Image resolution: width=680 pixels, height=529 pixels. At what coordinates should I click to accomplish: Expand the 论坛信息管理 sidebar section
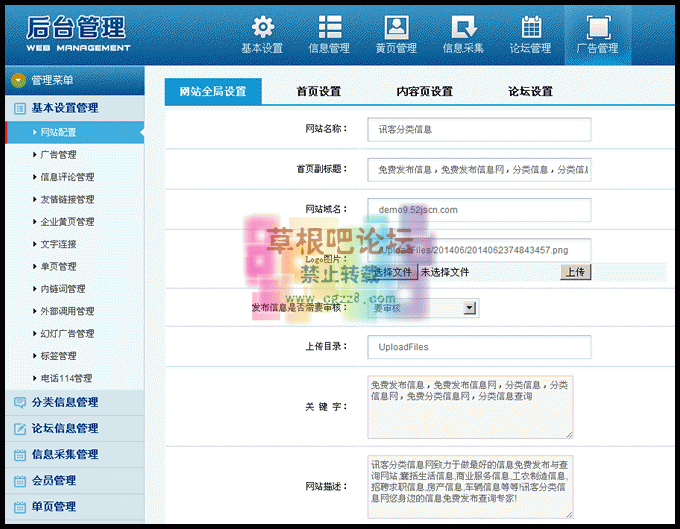[65, 428]
